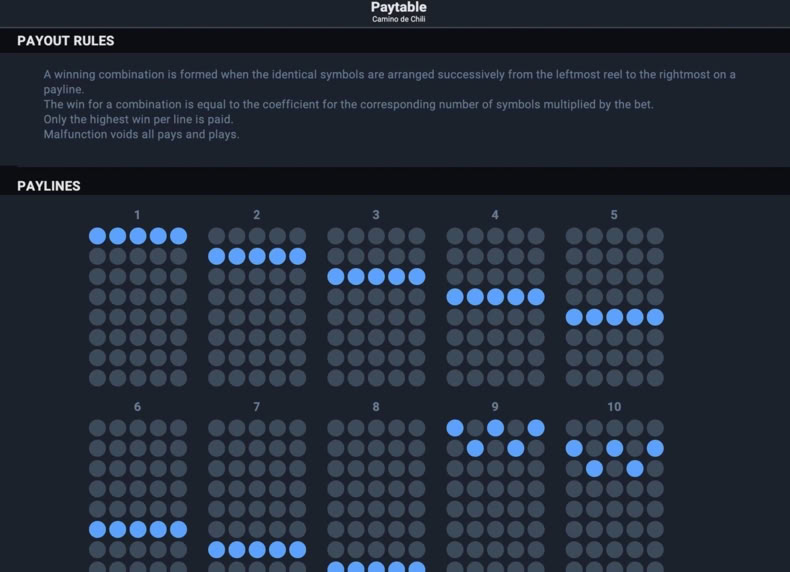790x572 pixels.
Task: Select payline 6 grid diagram
Action: tap(138, 495)
